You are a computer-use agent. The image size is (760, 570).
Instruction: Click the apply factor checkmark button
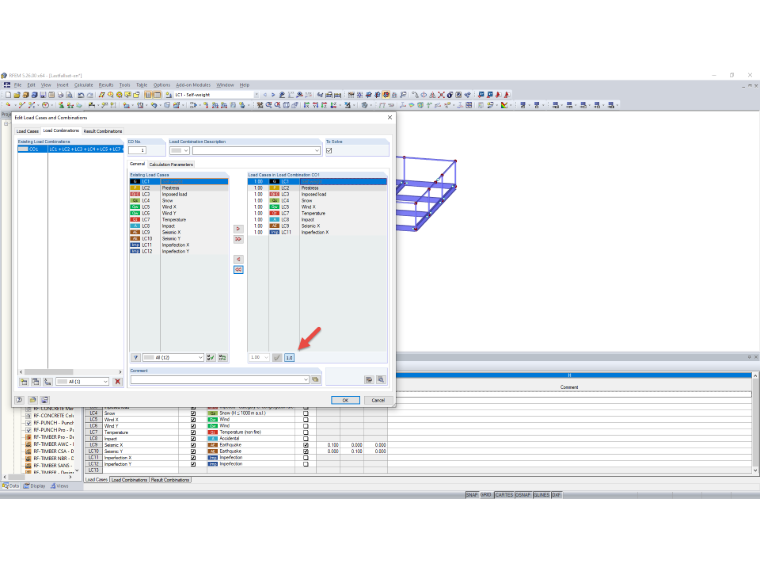(277, 358)
